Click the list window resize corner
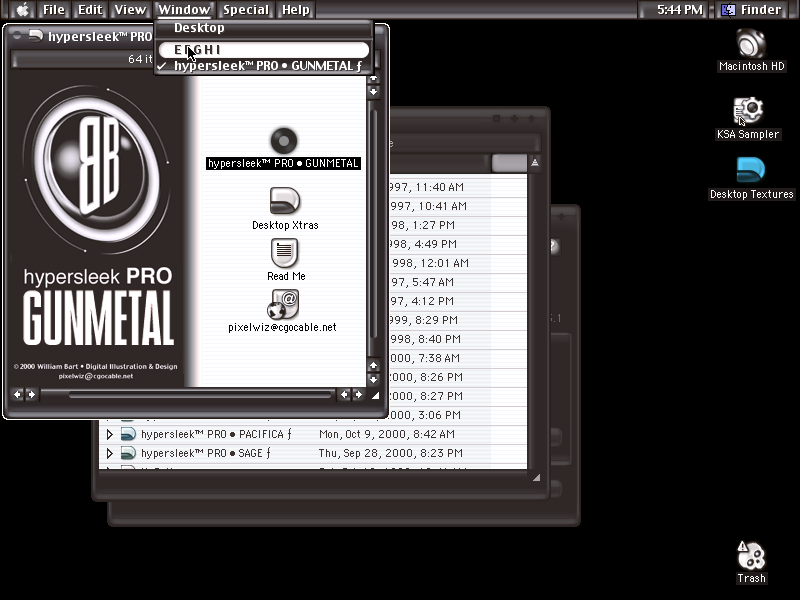The width and height of the screenshot is (800, 600). tap(536, 478)
